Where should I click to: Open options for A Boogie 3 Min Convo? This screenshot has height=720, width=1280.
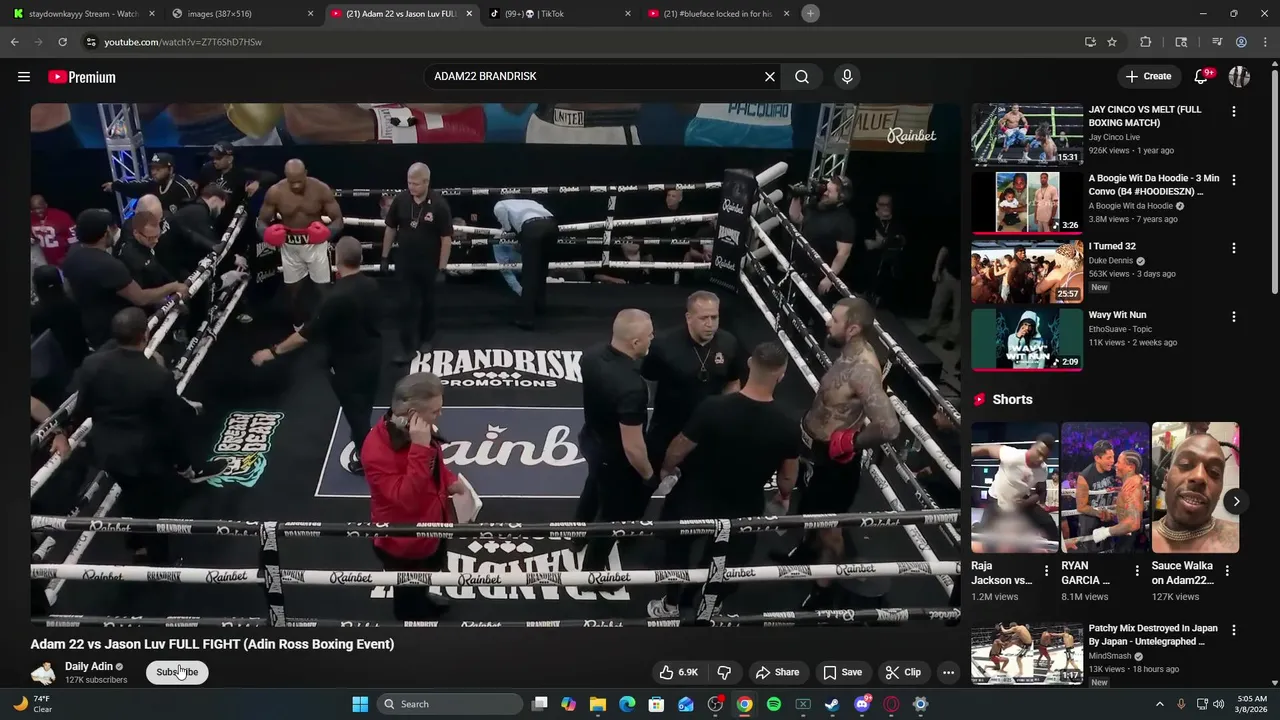1233,180
